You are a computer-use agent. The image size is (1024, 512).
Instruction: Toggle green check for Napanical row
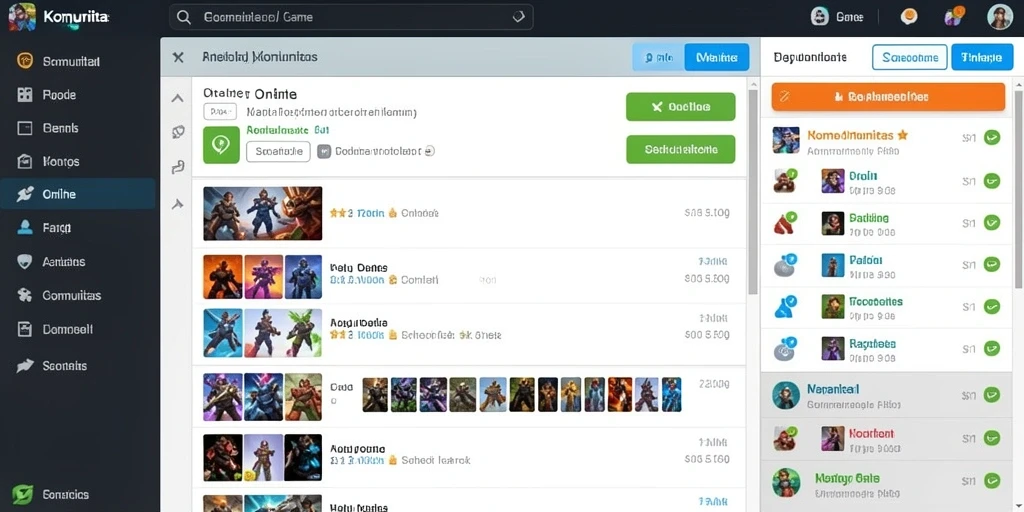(992, 395)
